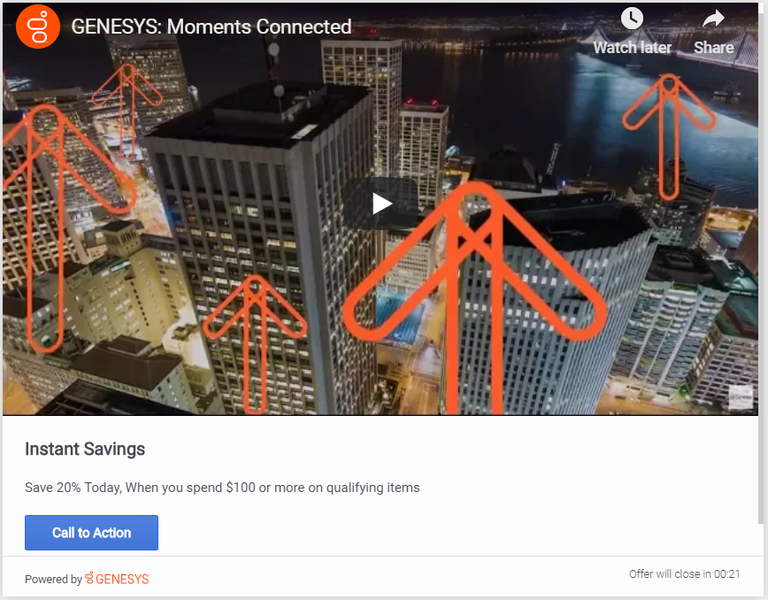Click the 'Share' text label

pos(714,48)
